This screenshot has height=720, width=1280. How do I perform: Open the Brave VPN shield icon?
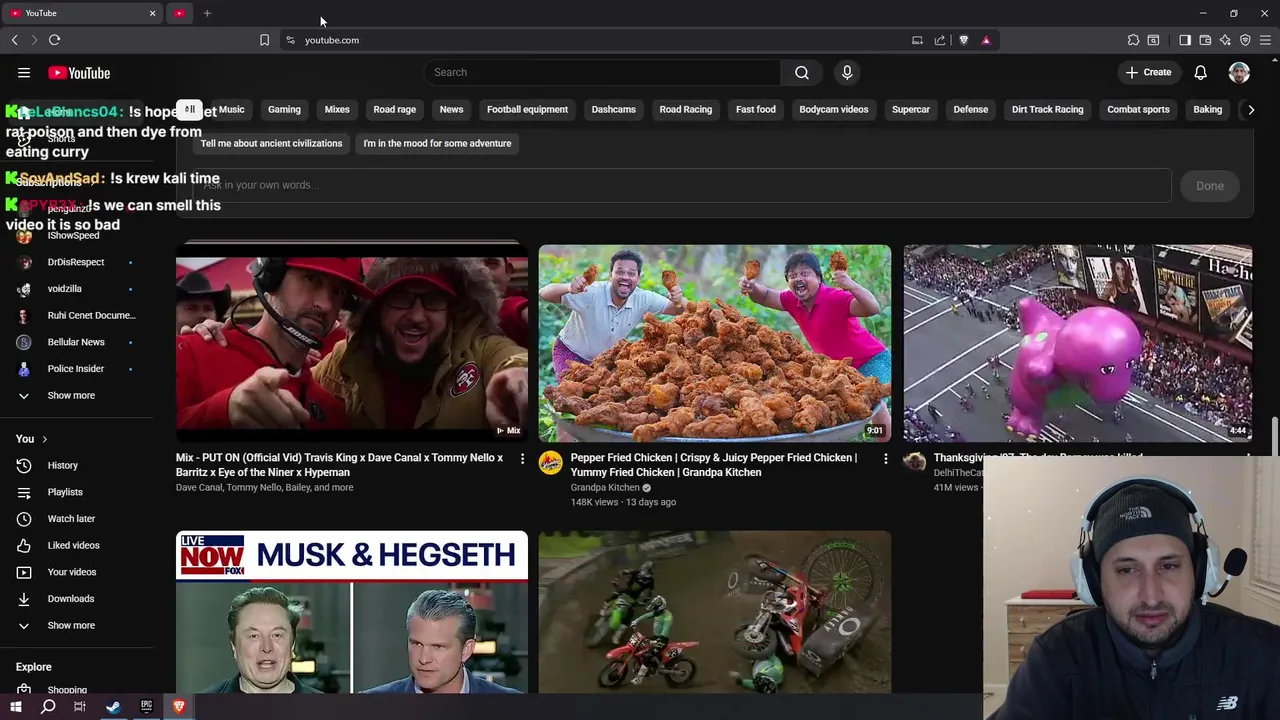[1245, 40]
